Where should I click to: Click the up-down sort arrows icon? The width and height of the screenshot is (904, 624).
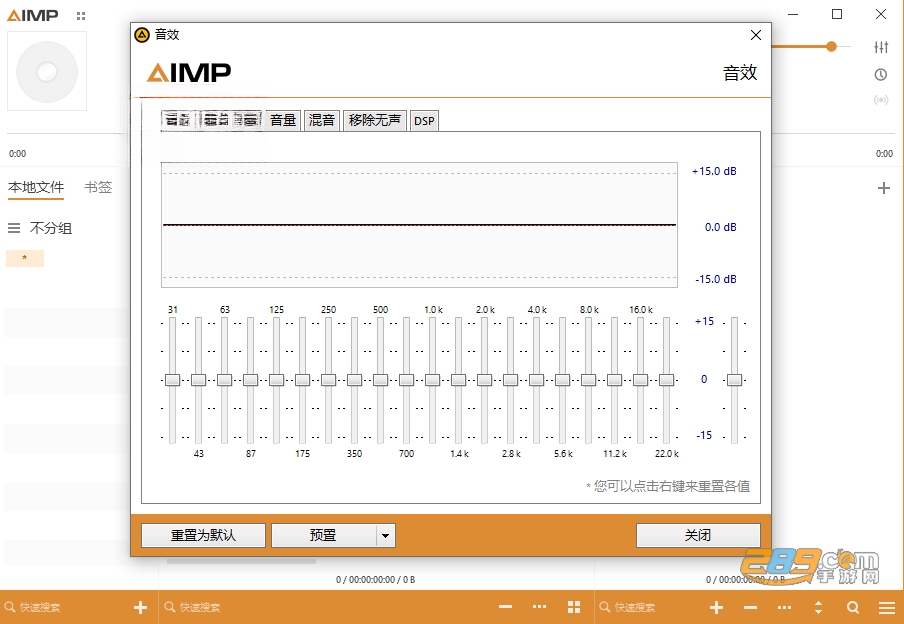pos(818,607)
